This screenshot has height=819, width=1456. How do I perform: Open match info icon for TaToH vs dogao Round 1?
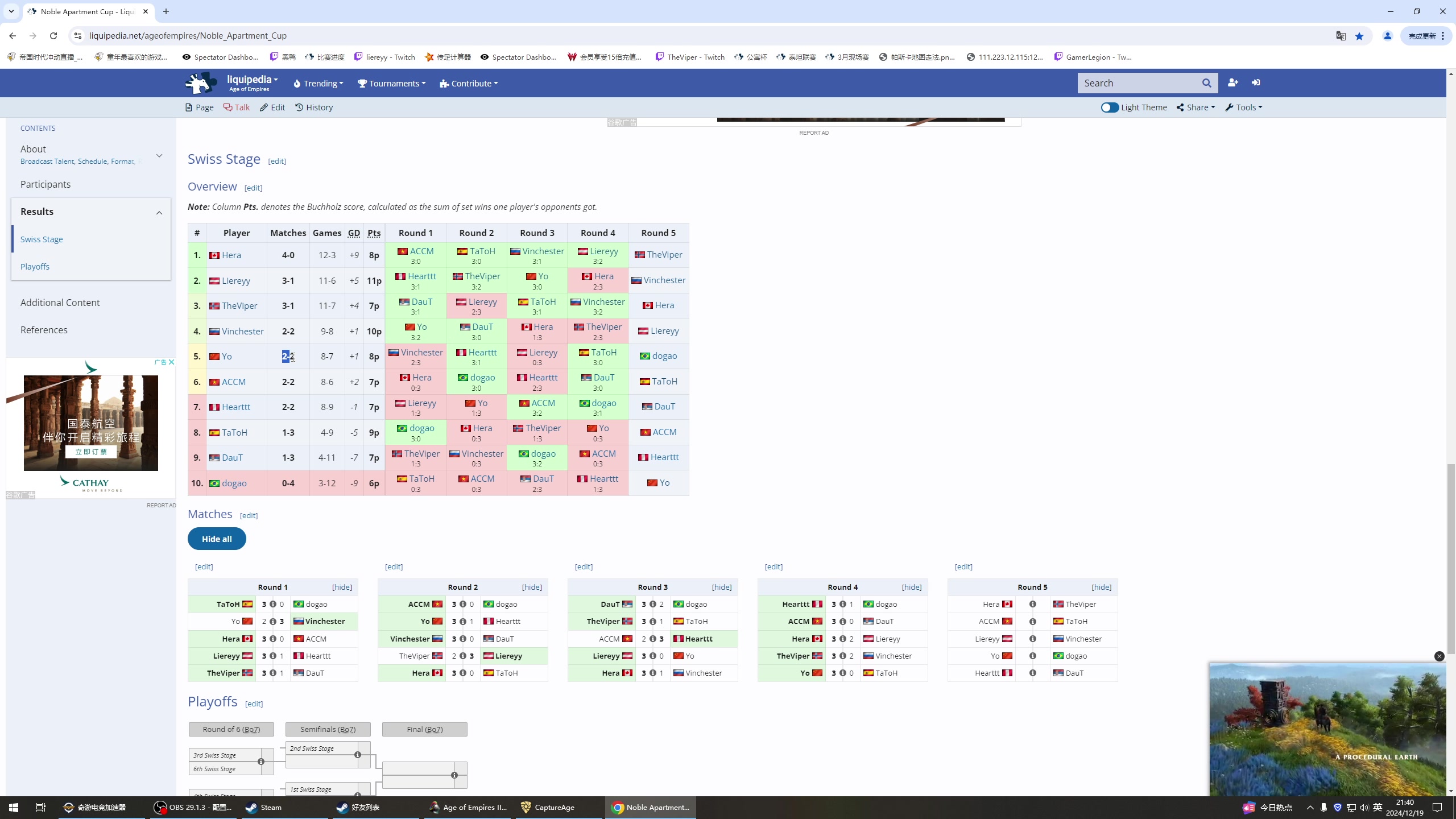tap(273, 604)
